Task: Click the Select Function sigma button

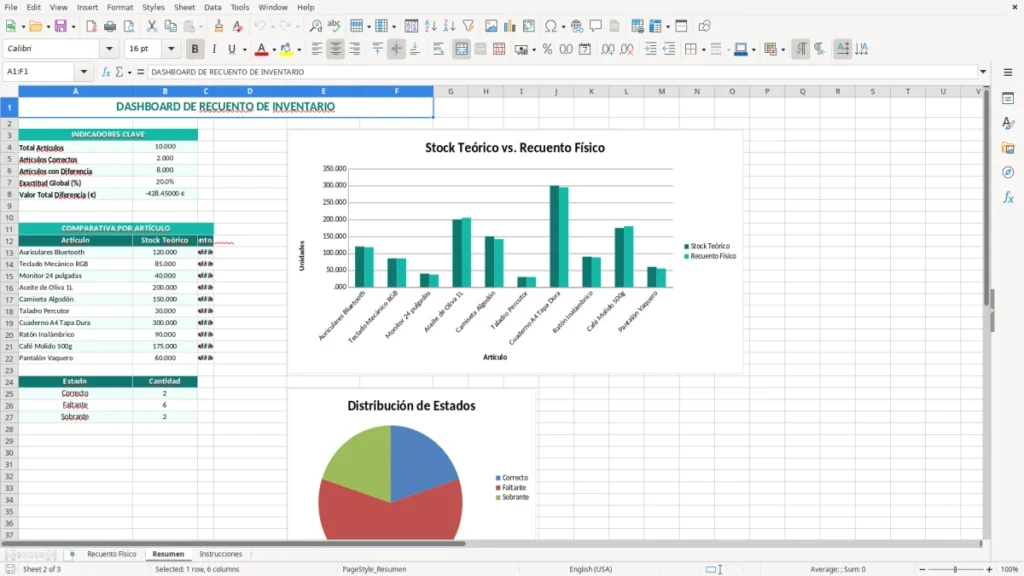Action: [119, 72]
